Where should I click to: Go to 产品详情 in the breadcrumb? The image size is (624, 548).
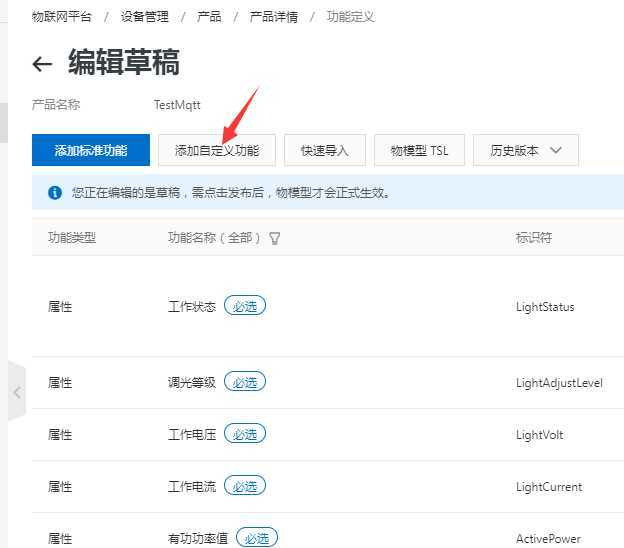274,17
